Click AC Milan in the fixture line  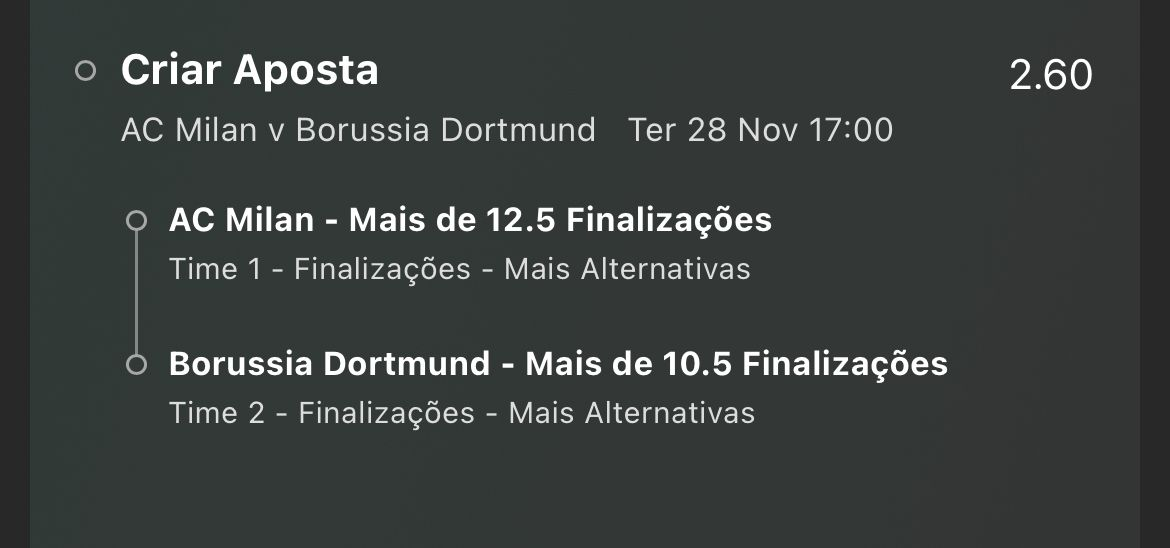click(189, 130)
